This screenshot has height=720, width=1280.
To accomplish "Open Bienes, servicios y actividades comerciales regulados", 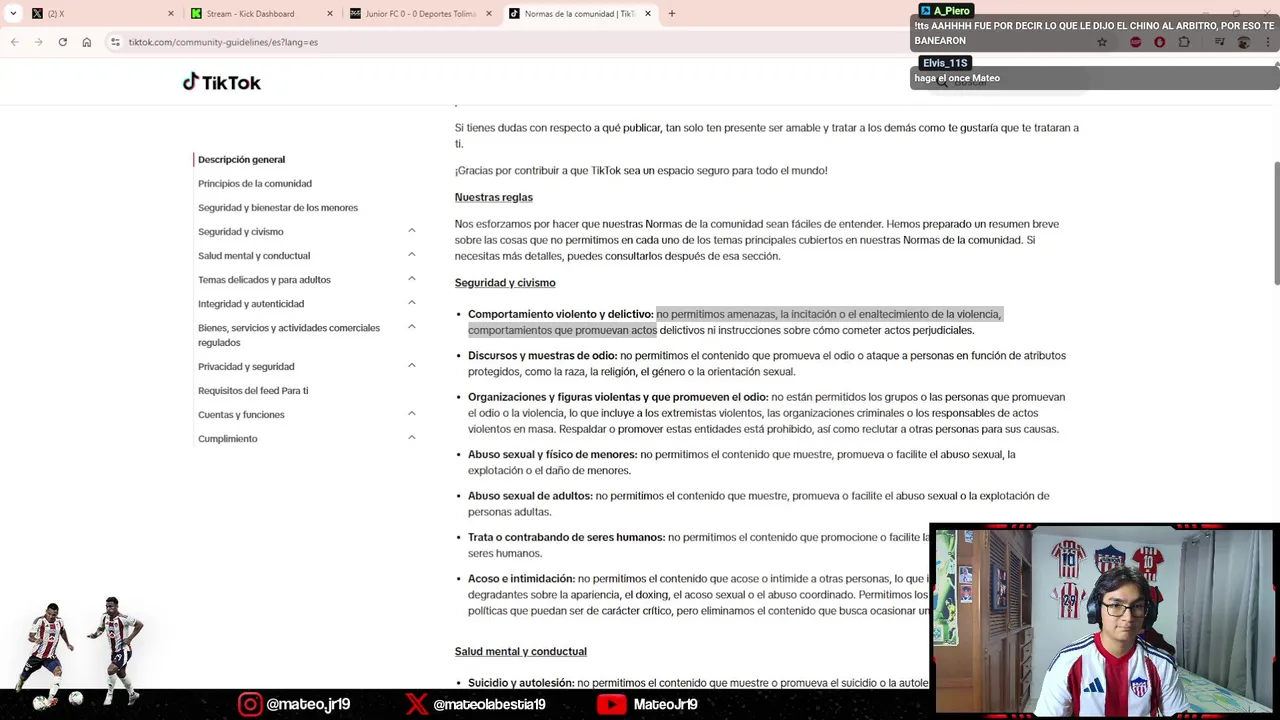I will click(289, 335).
